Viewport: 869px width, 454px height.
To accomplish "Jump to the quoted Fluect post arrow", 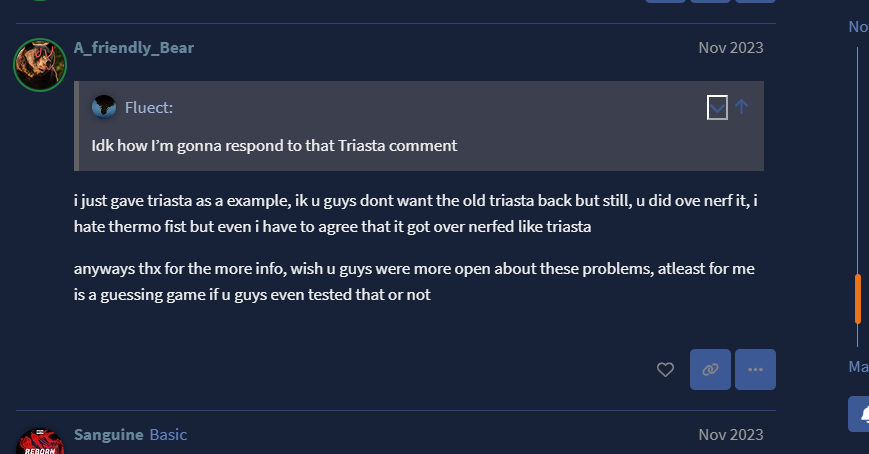I will tap(742, 107).
